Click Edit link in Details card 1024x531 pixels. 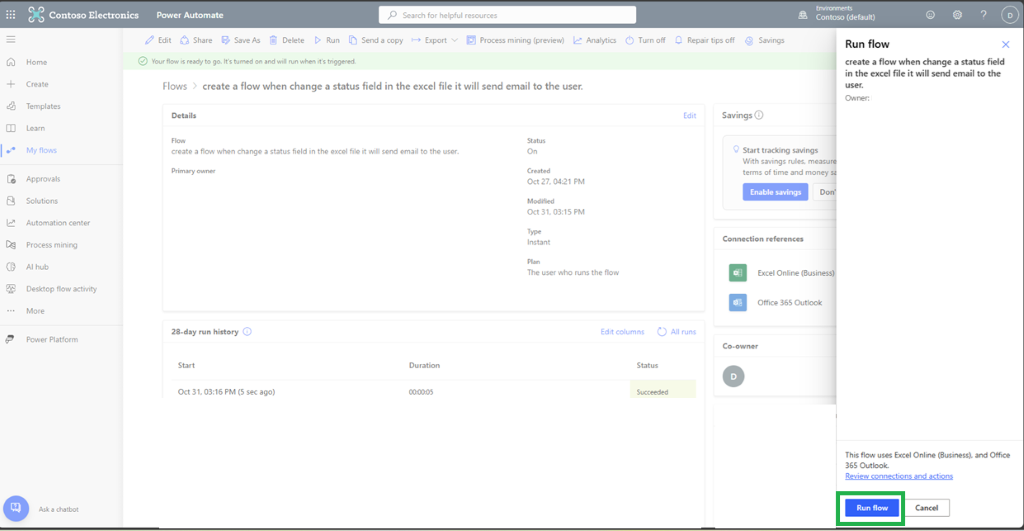click(690, 116)
